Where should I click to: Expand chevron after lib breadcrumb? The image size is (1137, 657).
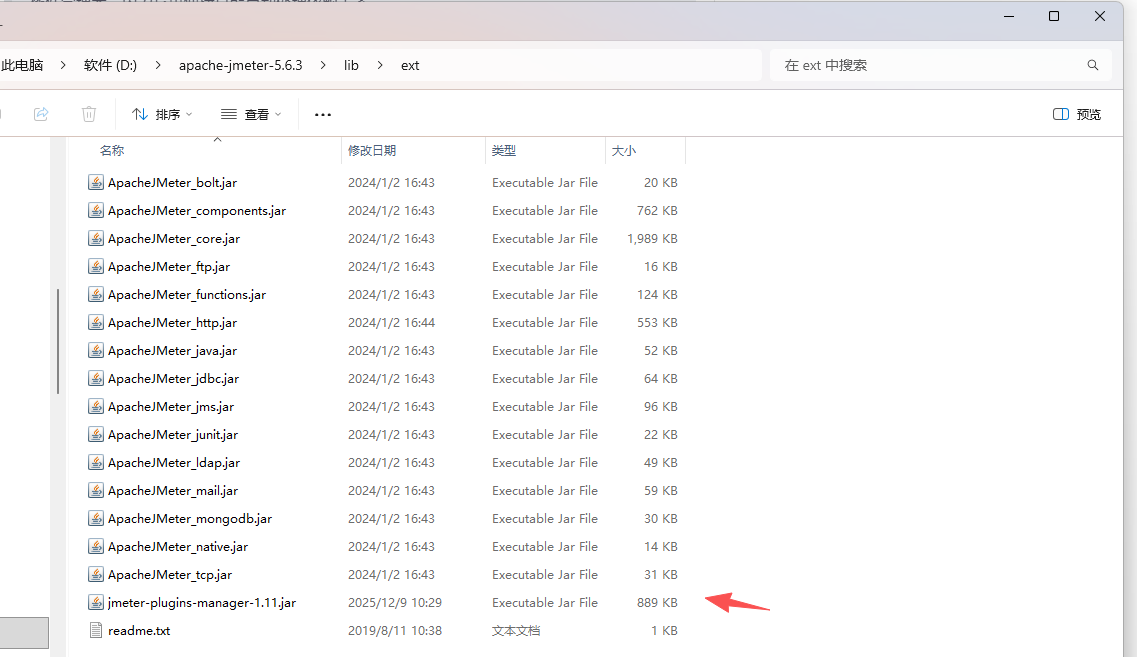pos(380,65)
